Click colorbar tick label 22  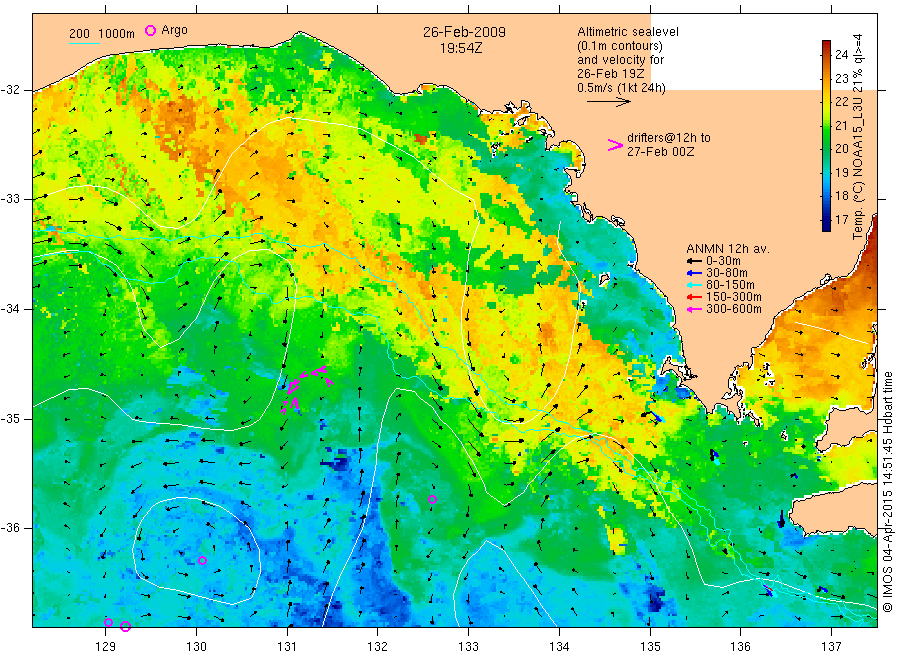[x=841, y=102]
